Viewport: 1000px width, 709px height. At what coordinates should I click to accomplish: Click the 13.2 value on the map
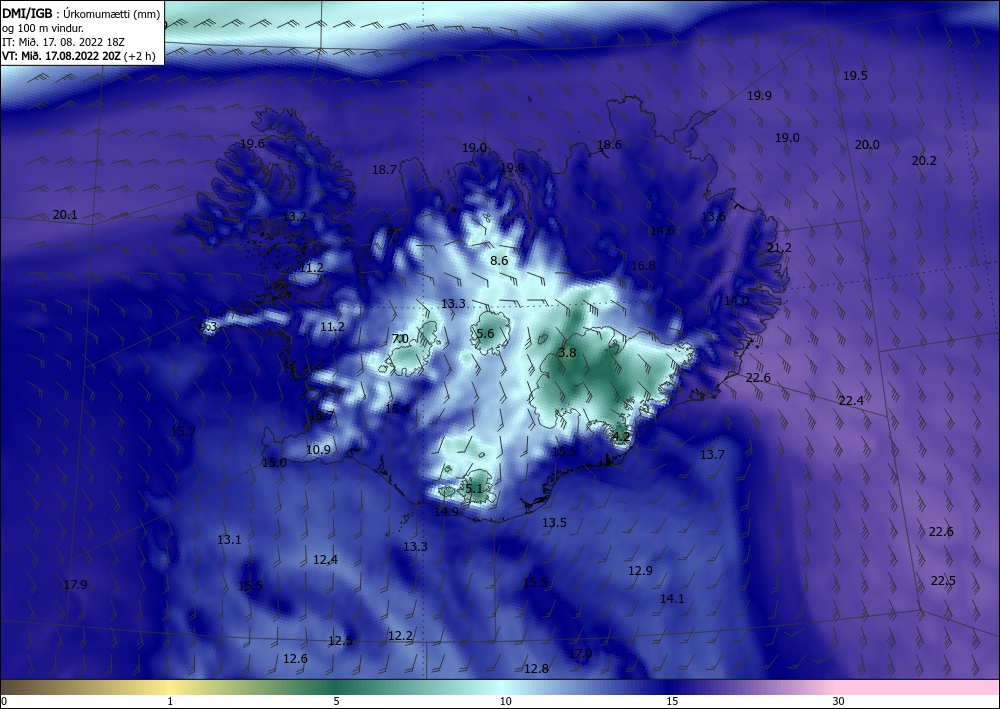click(294, 217)
